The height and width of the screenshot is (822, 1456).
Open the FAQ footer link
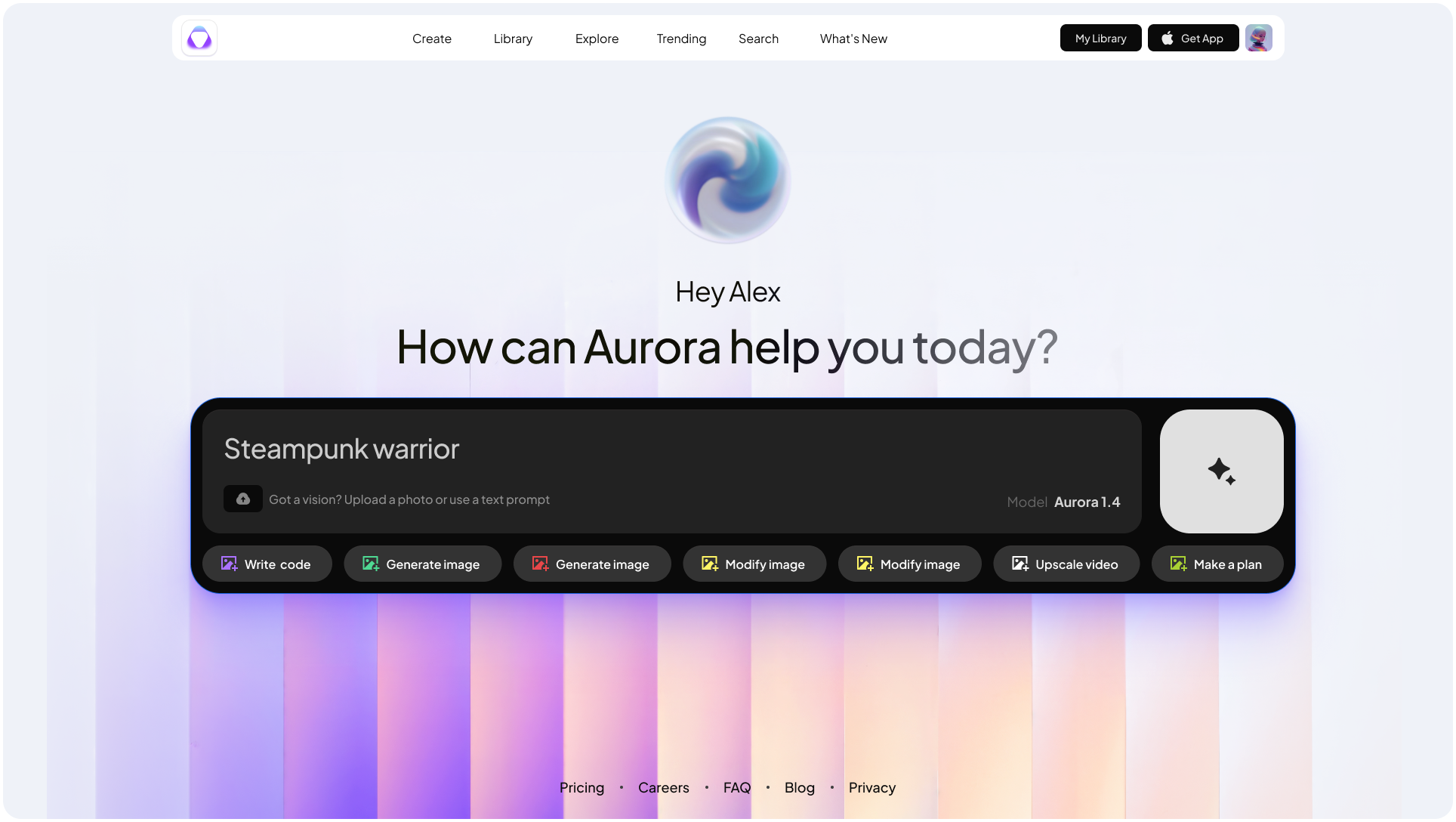click(x=736, y=787)
